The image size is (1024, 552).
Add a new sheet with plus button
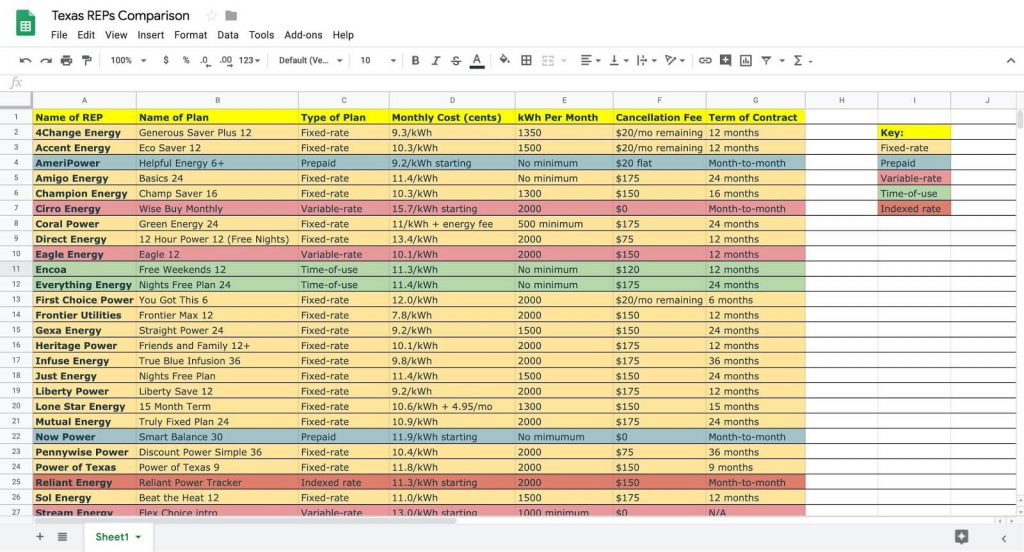[x=40, y=537]
